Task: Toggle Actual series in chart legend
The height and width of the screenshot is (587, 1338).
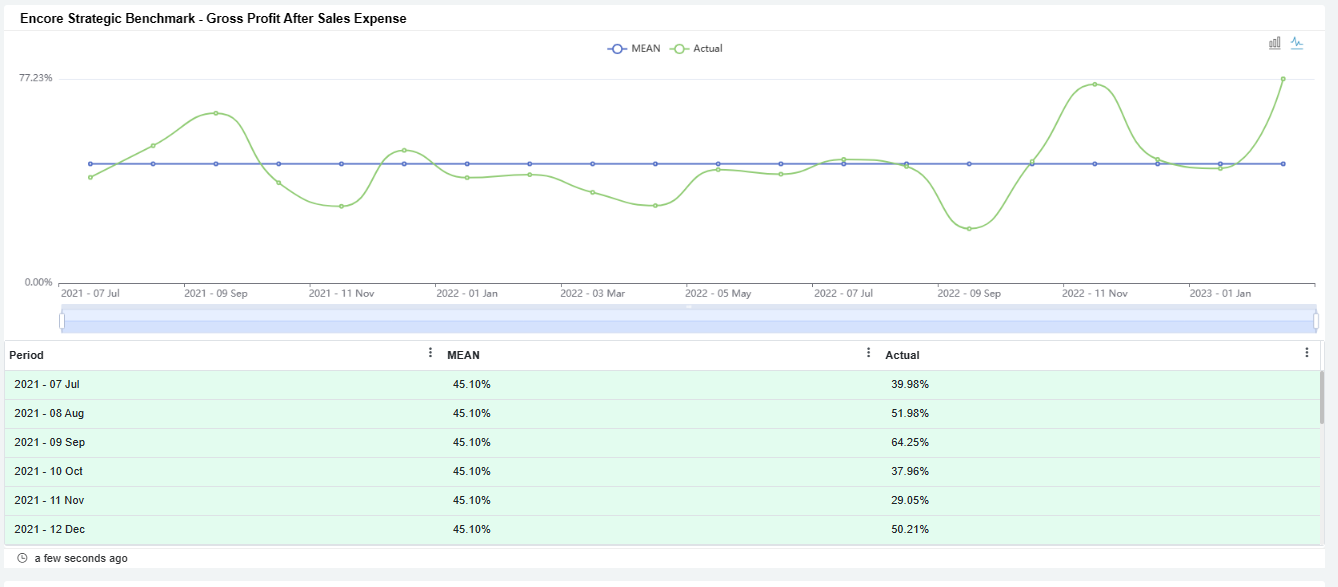Action: pyautogui.click(x=697, y=48)
